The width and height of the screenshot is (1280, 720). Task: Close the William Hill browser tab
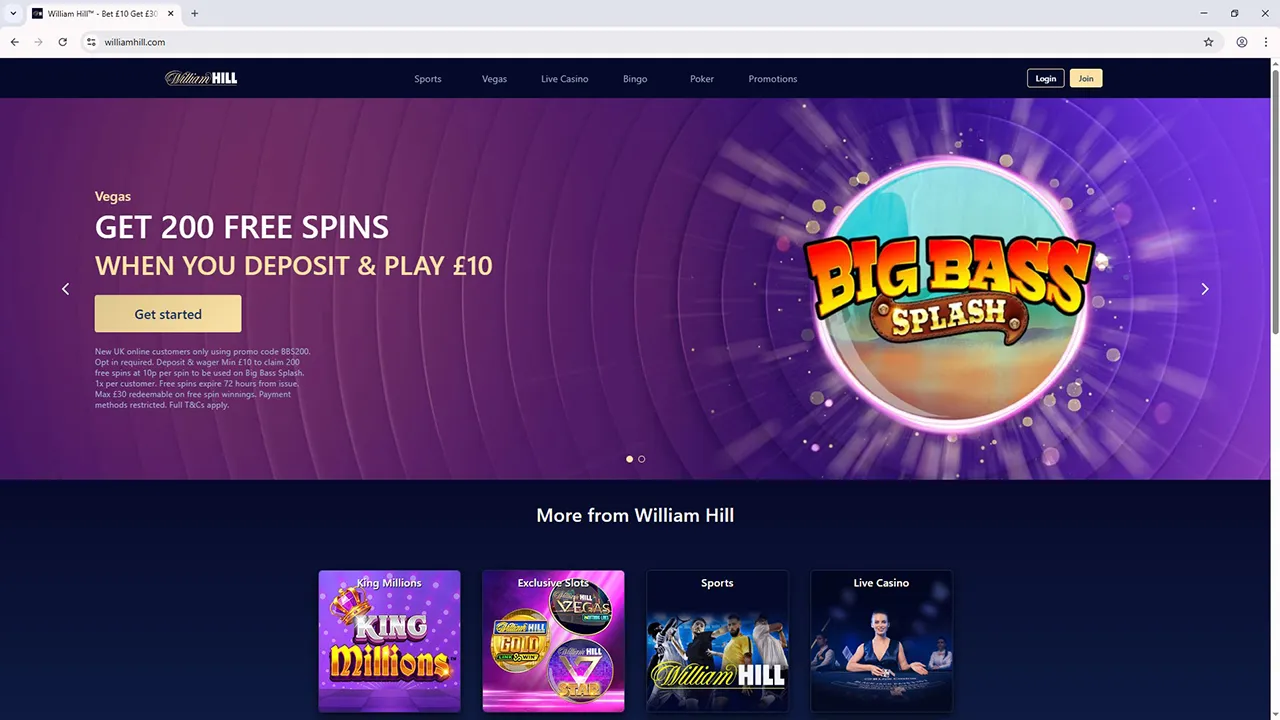pos(171,13)
